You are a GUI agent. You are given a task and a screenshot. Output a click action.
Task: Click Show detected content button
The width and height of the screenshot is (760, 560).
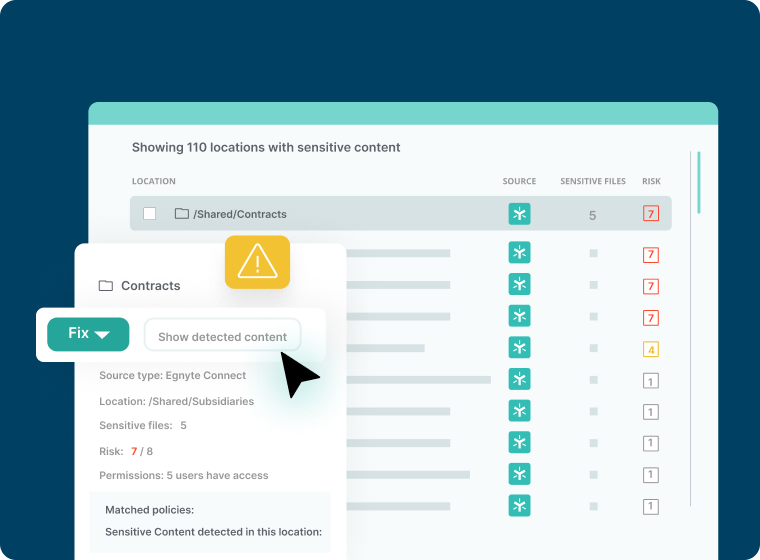222,337
